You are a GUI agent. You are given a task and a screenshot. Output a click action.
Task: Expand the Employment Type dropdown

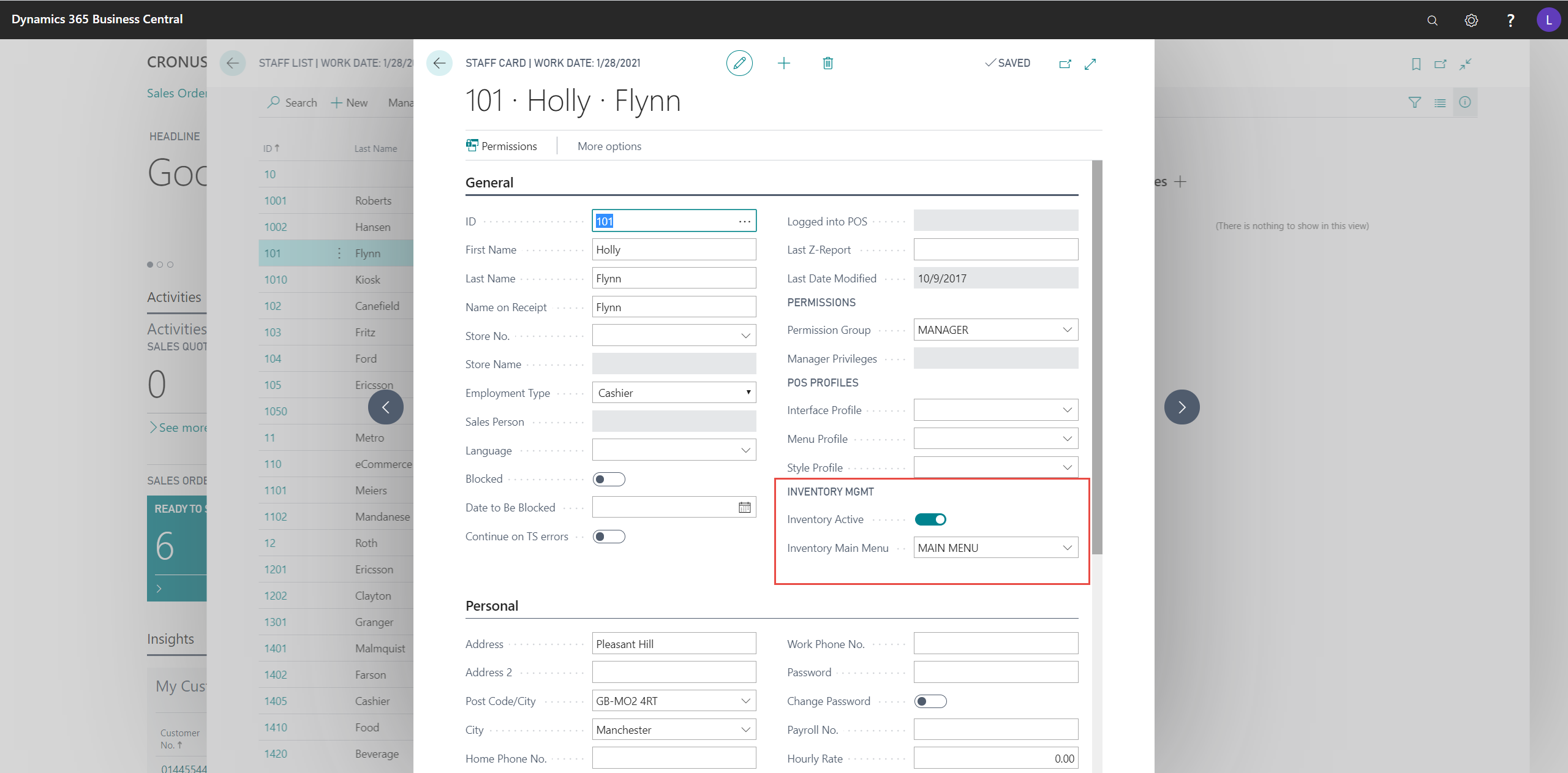pyautogui.click(x=748, y=393)
